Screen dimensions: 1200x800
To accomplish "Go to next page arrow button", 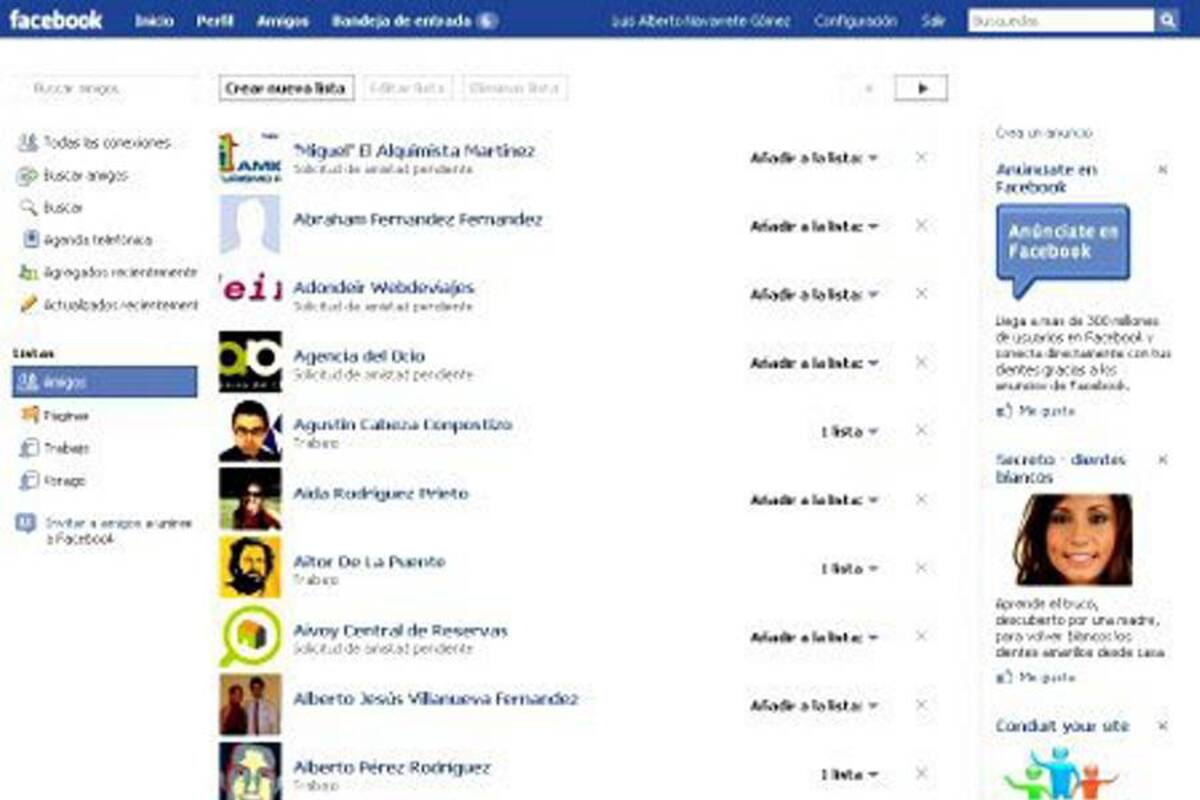I will [921, 88].
